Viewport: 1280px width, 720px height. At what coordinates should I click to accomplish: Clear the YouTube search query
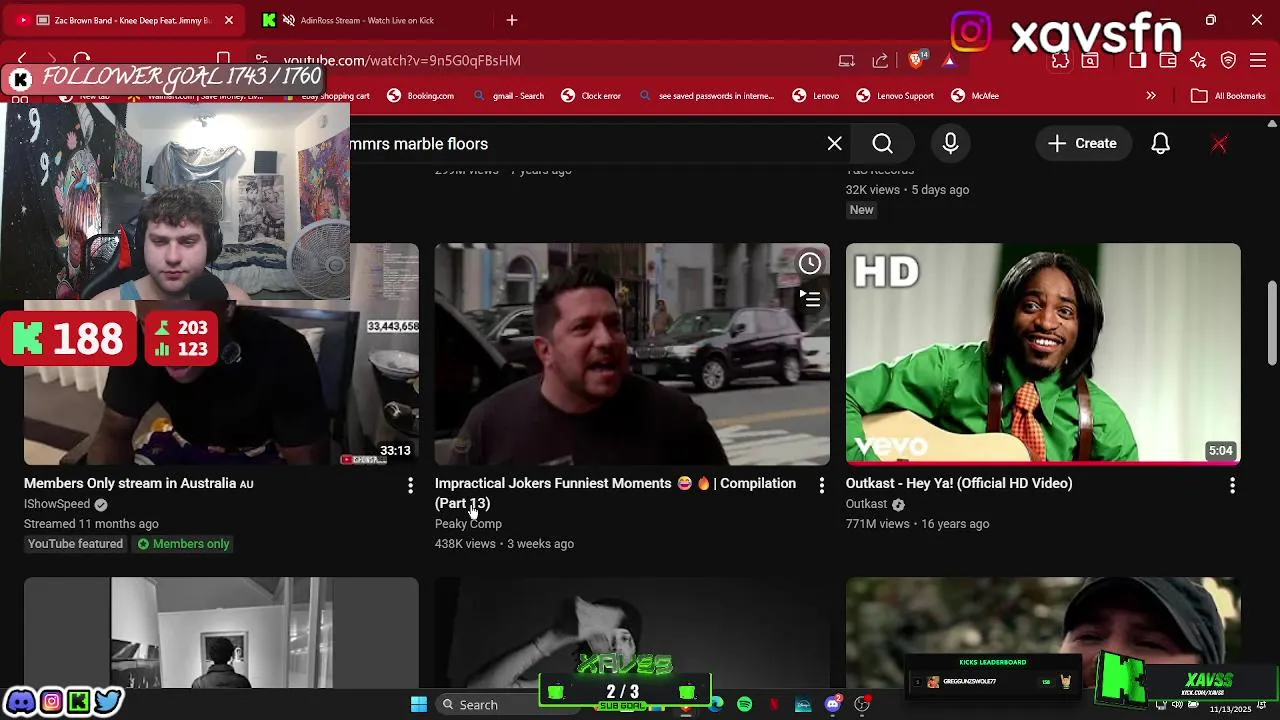835,144
